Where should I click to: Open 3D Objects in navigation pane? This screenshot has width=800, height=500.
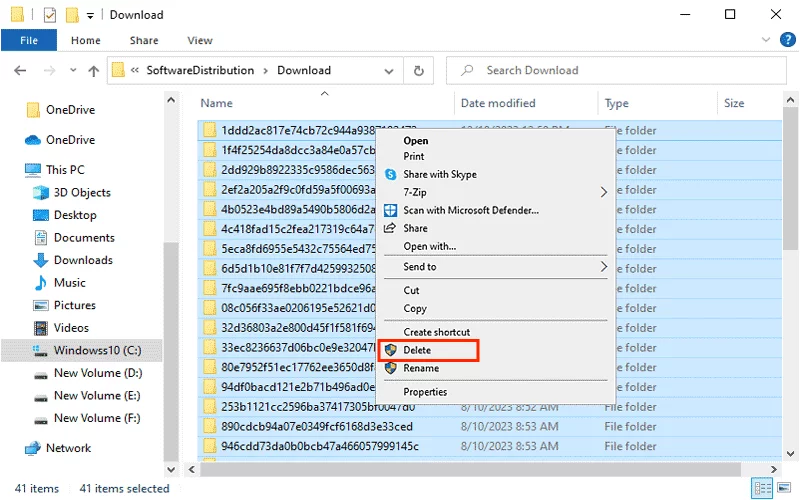coord(72,193)
